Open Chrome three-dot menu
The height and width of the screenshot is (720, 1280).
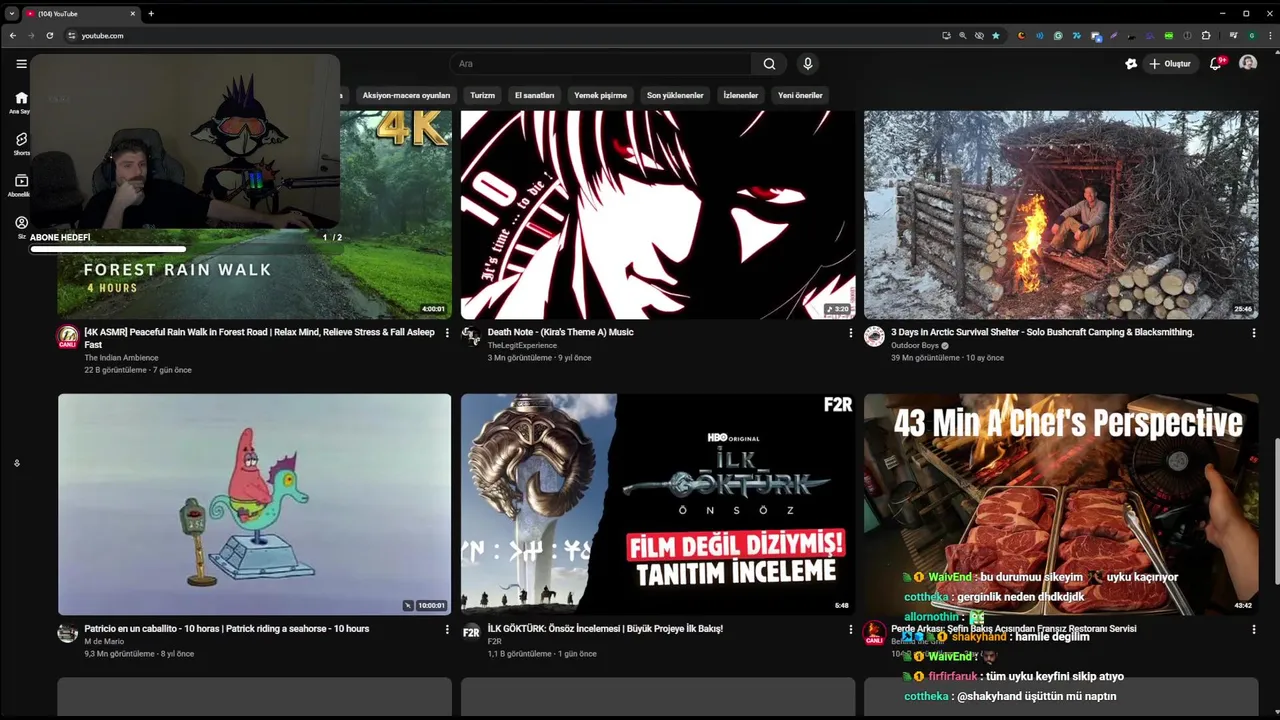click(x=1270, y=35)
